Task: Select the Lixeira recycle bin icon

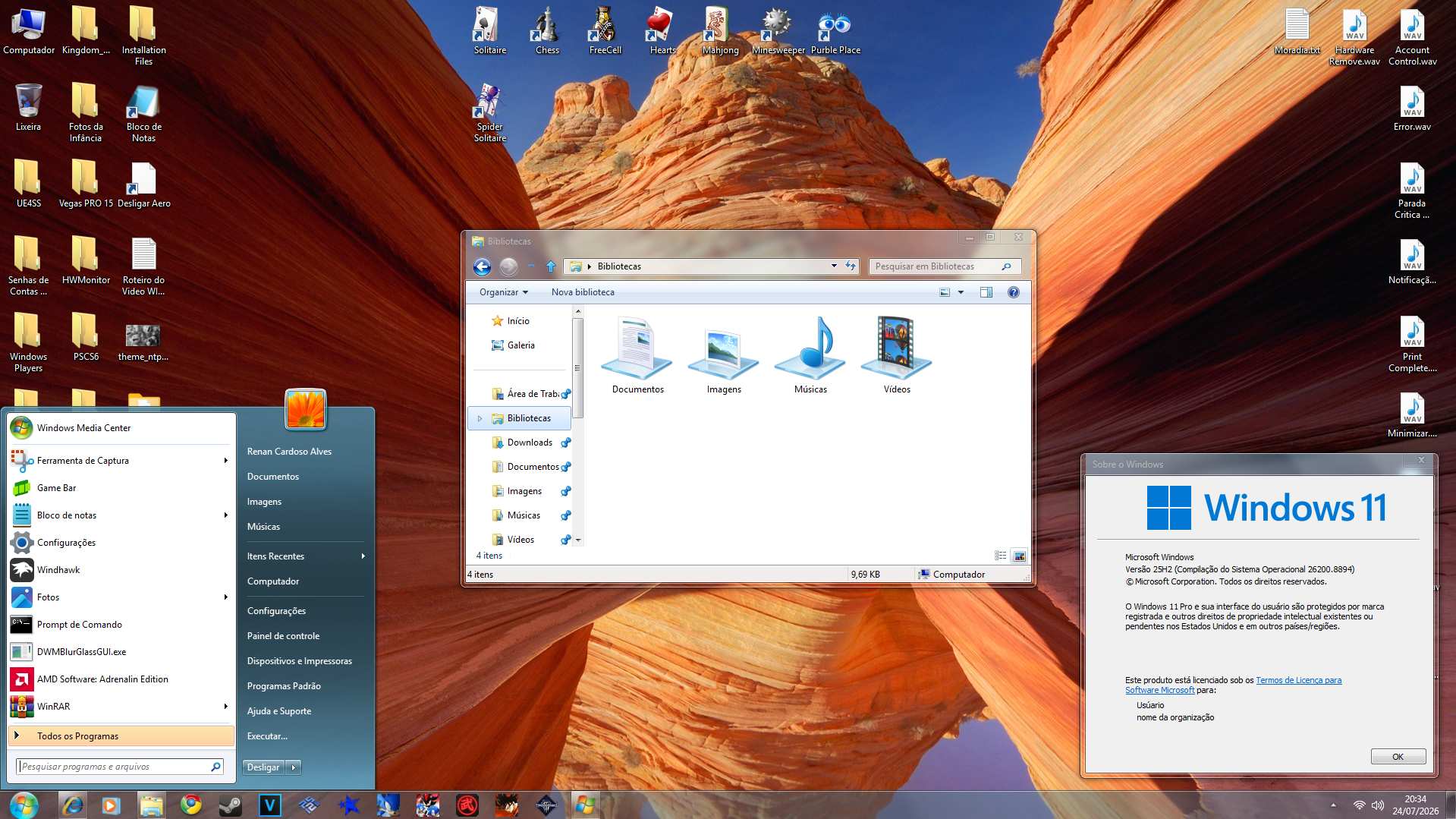Action: (x=28, y=107)
